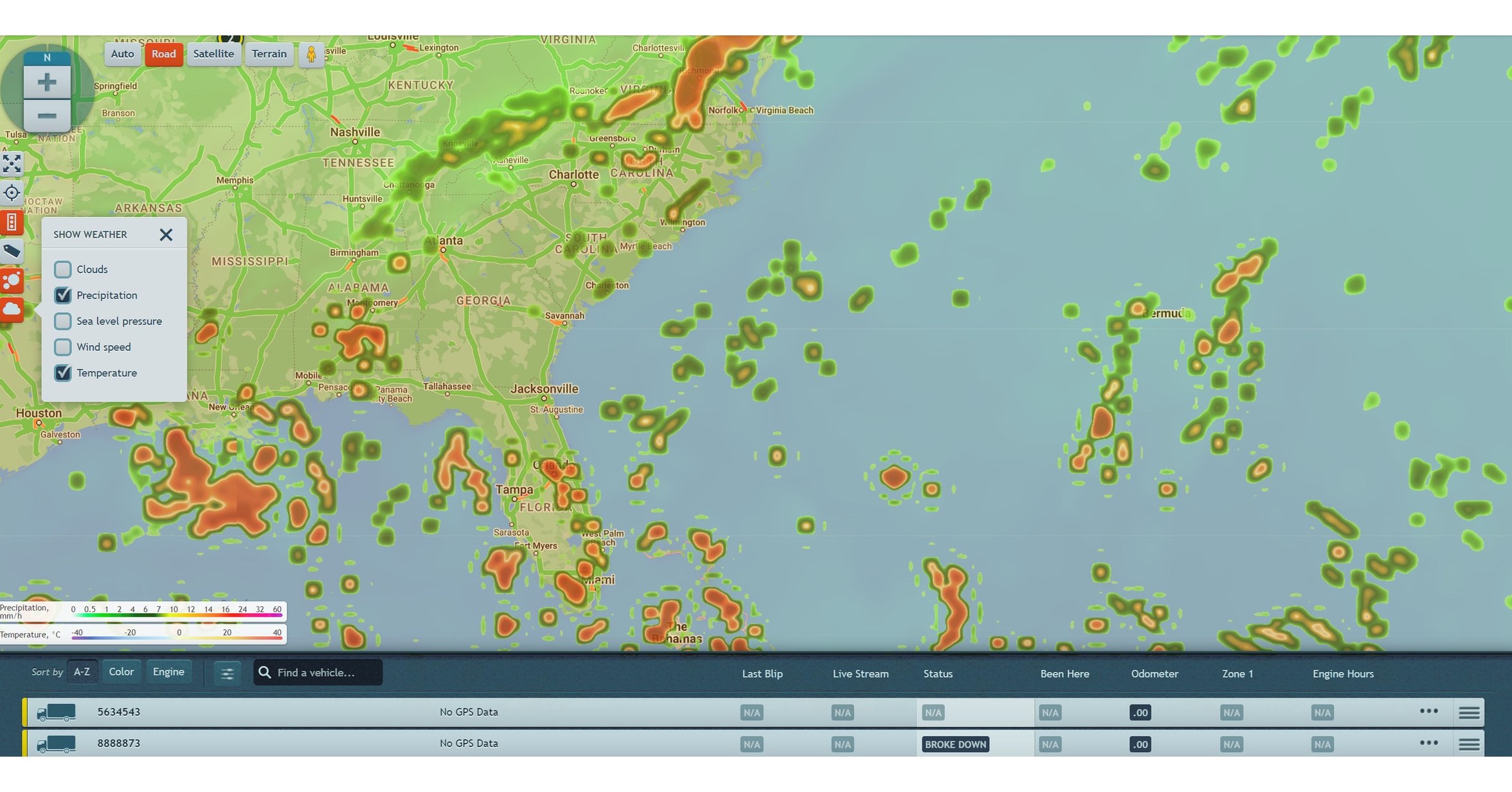Open options menu for vehicle 5634543

coord(1428,712)
